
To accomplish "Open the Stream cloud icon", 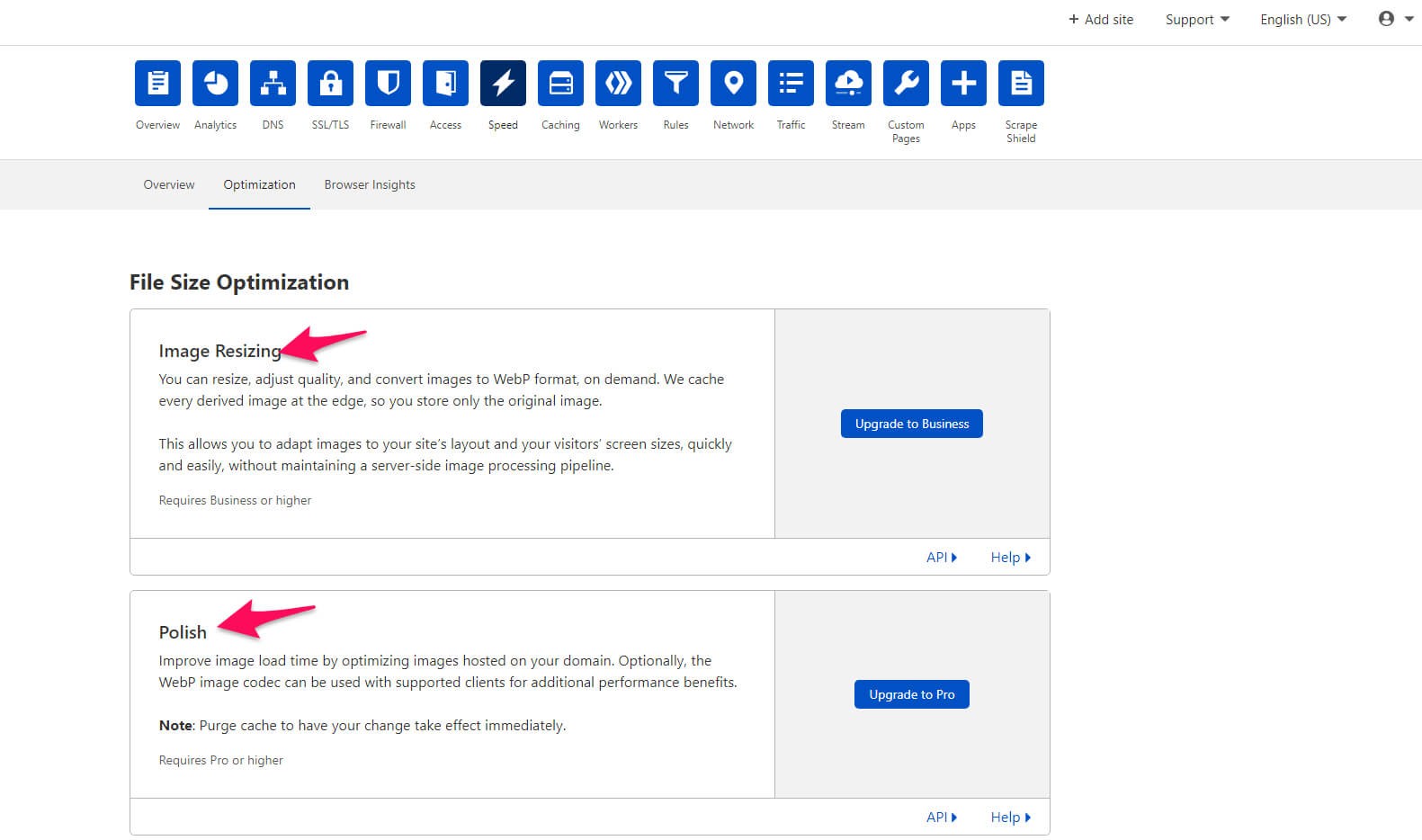I will point(848,83).
